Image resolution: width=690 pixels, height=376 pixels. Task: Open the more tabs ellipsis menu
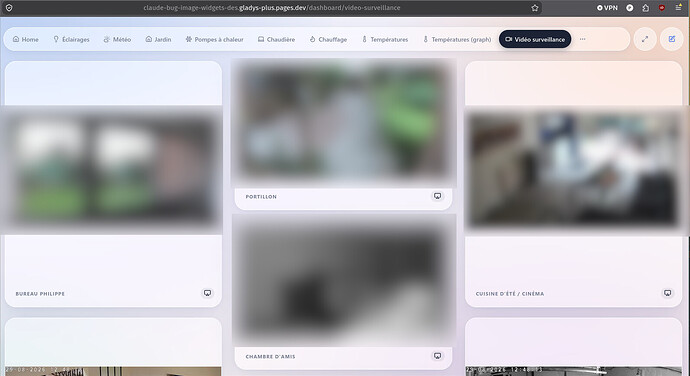pos(583,39)
